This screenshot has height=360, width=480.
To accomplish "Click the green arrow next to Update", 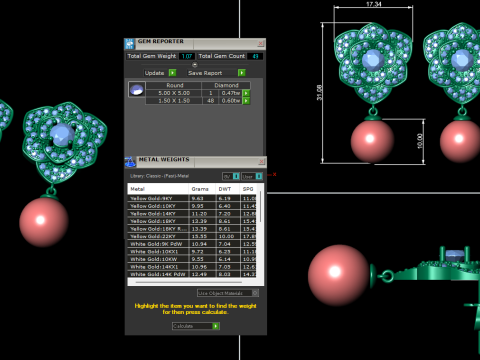I will 172,73.
